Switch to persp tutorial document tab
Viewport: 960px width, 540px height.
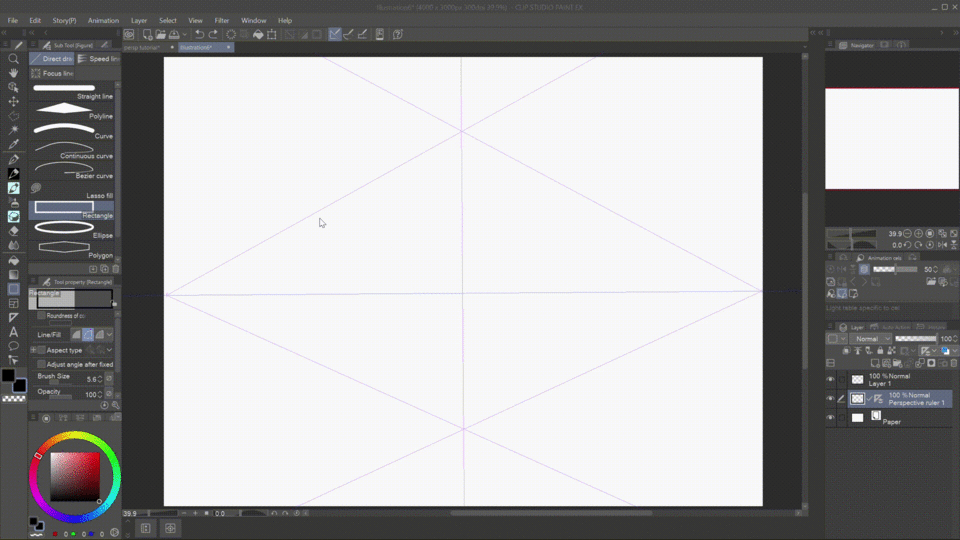click(x=147, y=47)
